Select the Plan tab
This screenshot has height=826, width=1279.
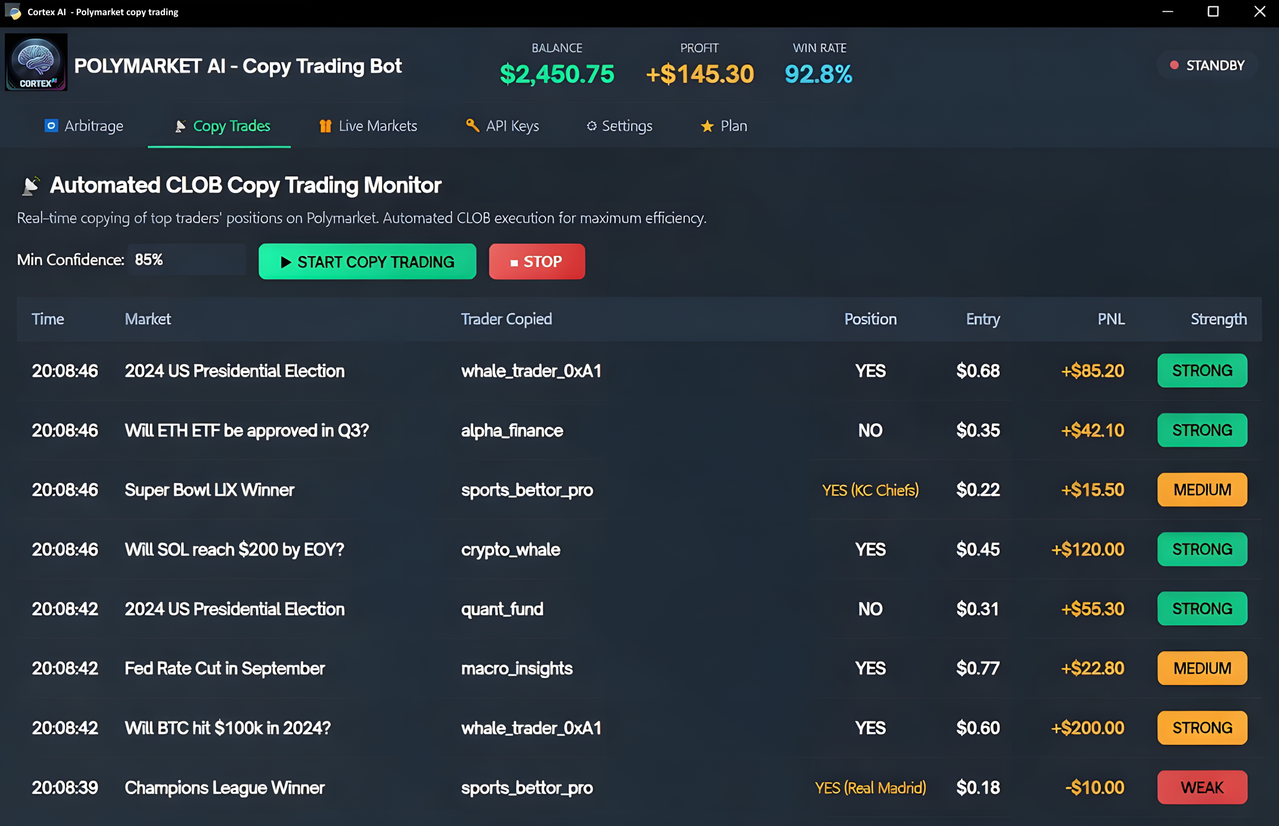click(x=724, y=126)
